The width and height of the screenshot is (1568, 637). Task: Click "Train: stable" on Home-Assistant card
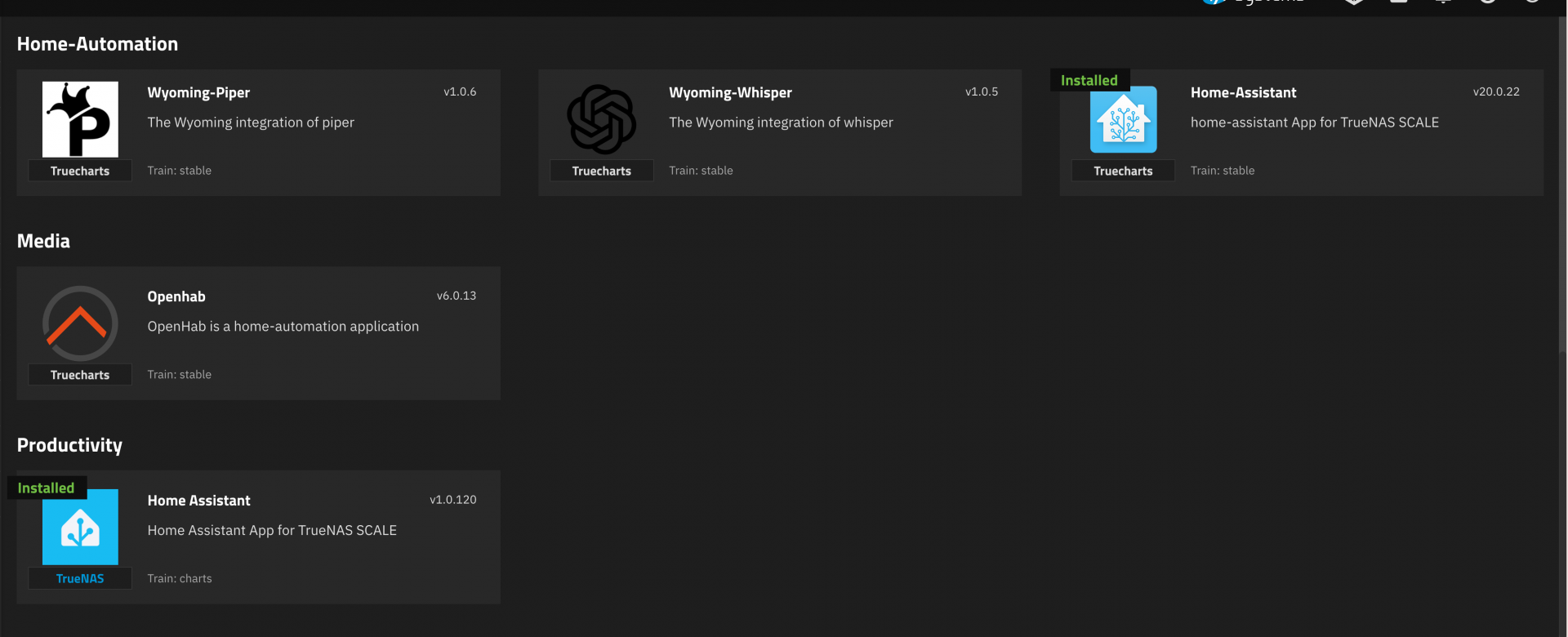(x=1223, y=171)
